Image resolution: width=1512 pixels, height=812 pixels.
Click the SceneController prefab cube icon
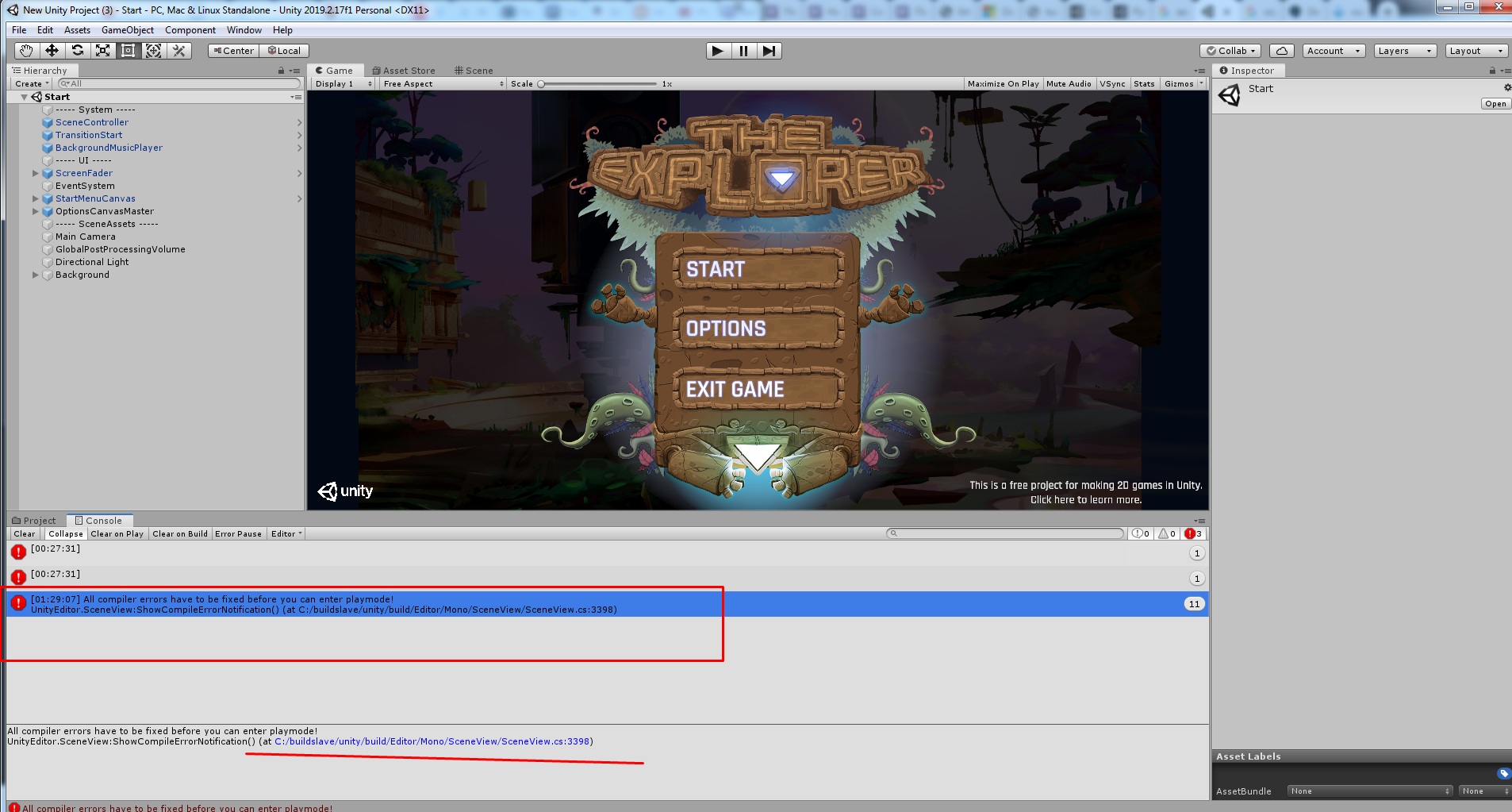coord(48,122)
